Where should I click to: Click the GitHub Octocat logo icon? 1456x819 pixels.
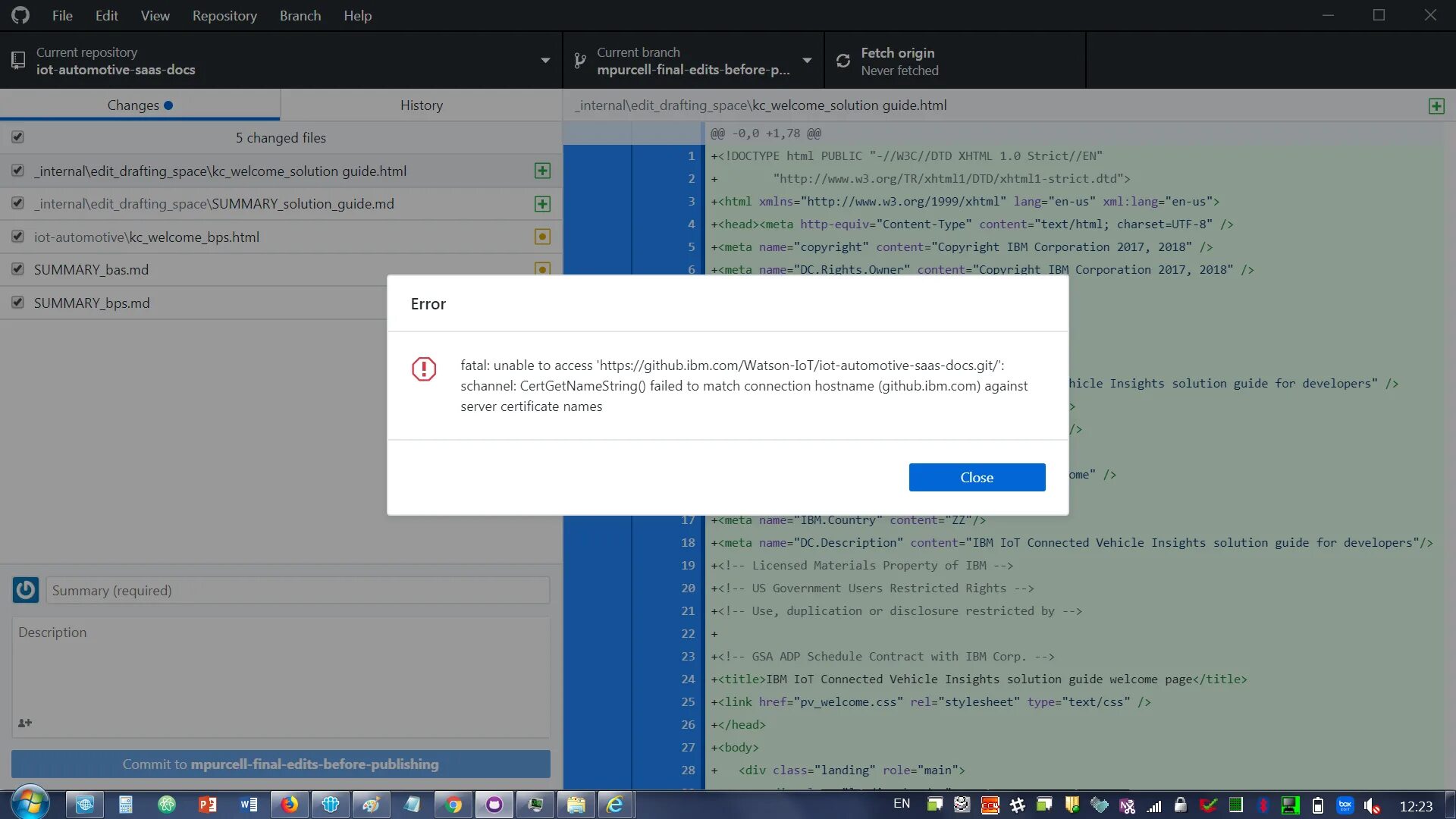pyautogui.click(x=20, y=15)
